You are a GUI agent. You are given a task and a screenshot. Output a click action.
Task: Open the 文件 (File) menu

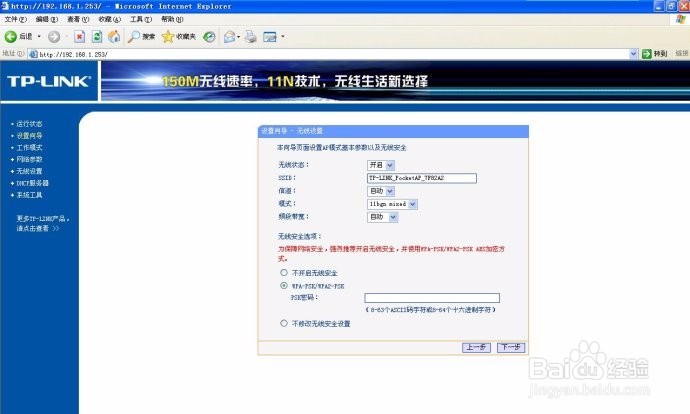15,19
